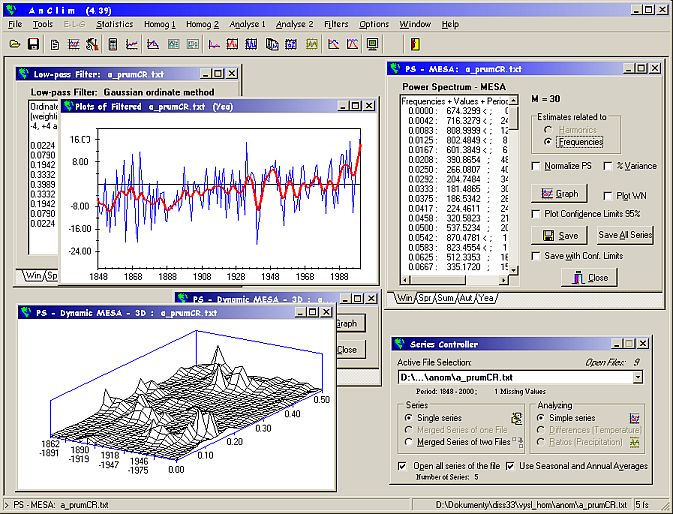Click the save floppy disk toolbar icon

coord(33,44)
